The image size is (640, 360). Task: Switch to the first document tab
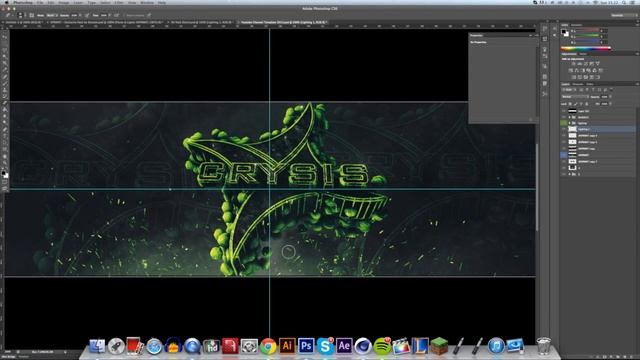coord(24,22)
